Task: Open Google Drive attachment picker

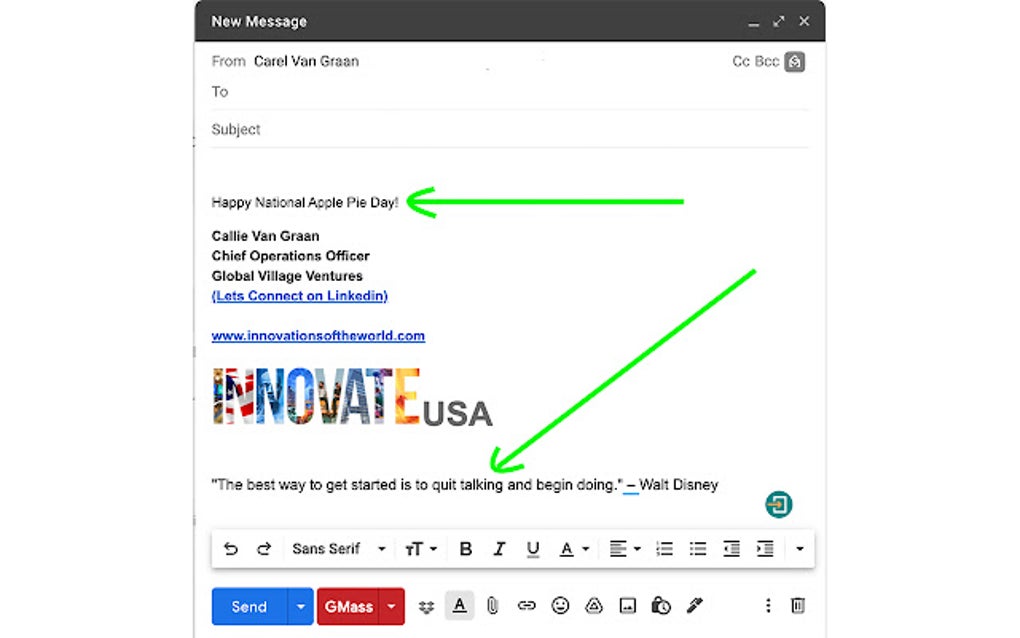Action: click(x=593, y=605)
